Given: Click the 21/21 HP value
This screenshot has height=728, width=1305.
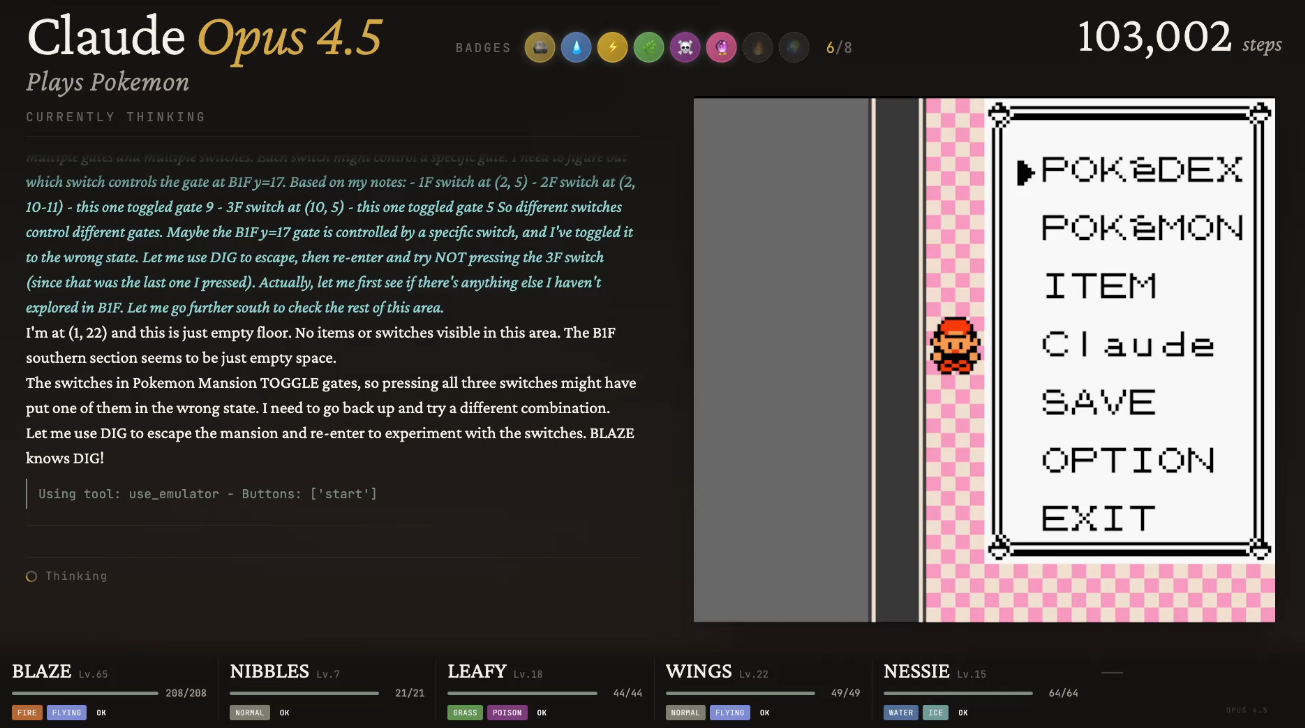Looking at the screenshot, I should [409, 693].
